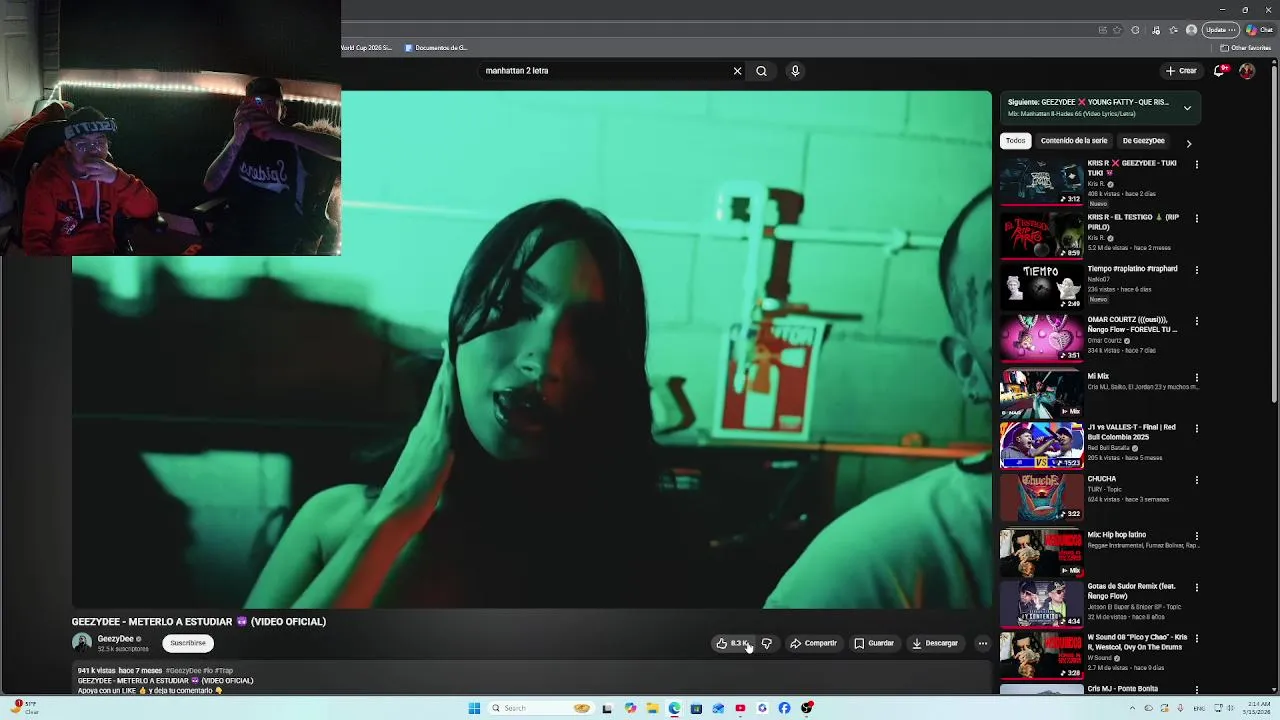Open options for Mi Mix

1197,378
